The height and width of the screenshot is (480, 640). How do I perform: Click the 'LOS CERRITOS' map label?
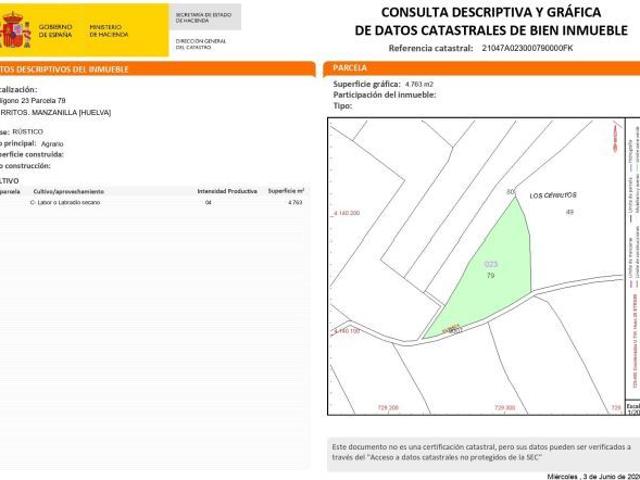point(553,195)
